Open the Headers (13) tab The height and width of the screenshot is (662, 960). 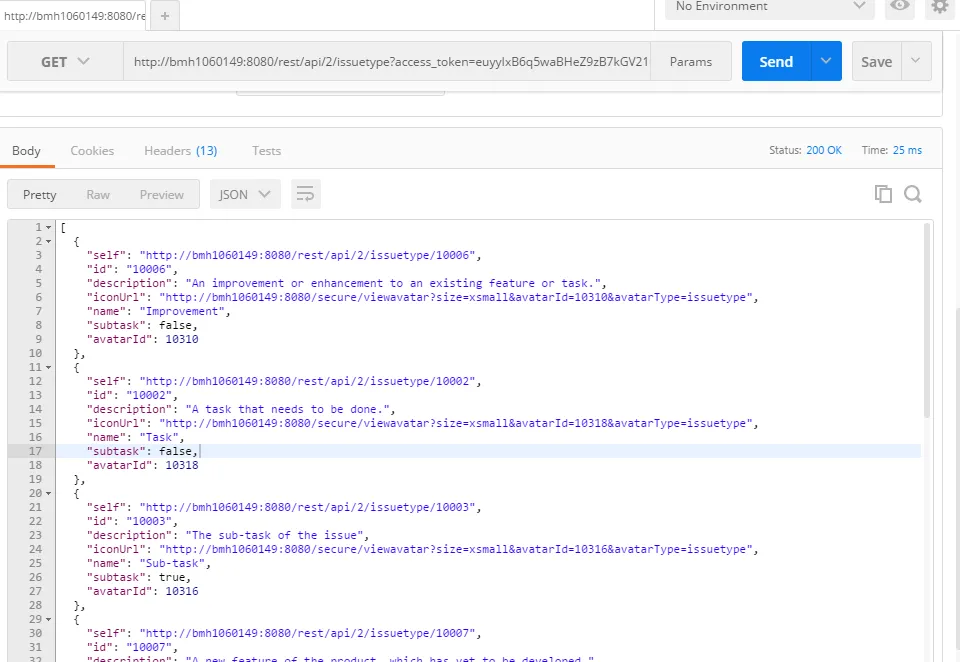(181, 151)
